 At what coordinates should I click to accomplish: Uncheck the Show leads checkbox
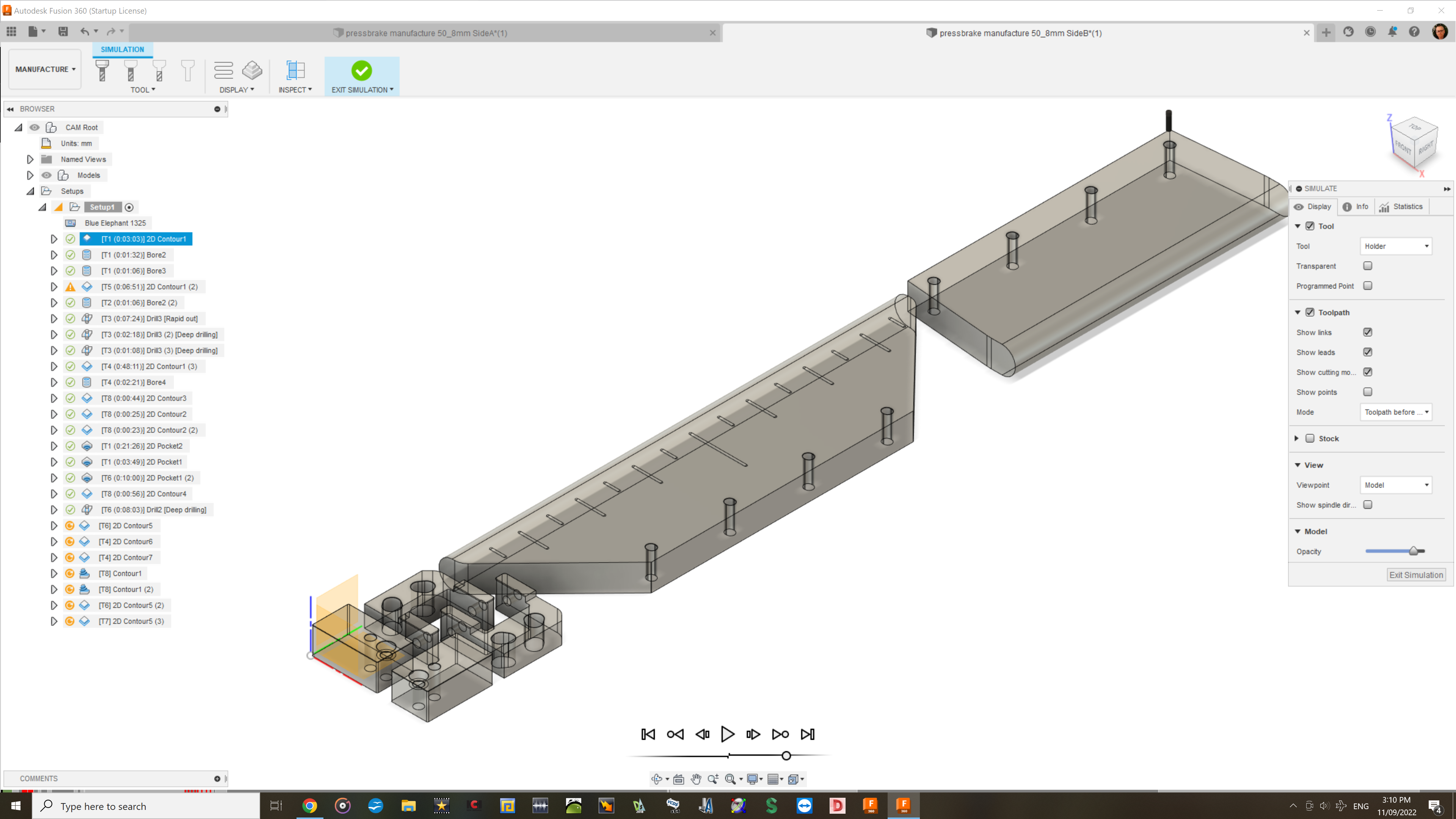coord(1367,351)
